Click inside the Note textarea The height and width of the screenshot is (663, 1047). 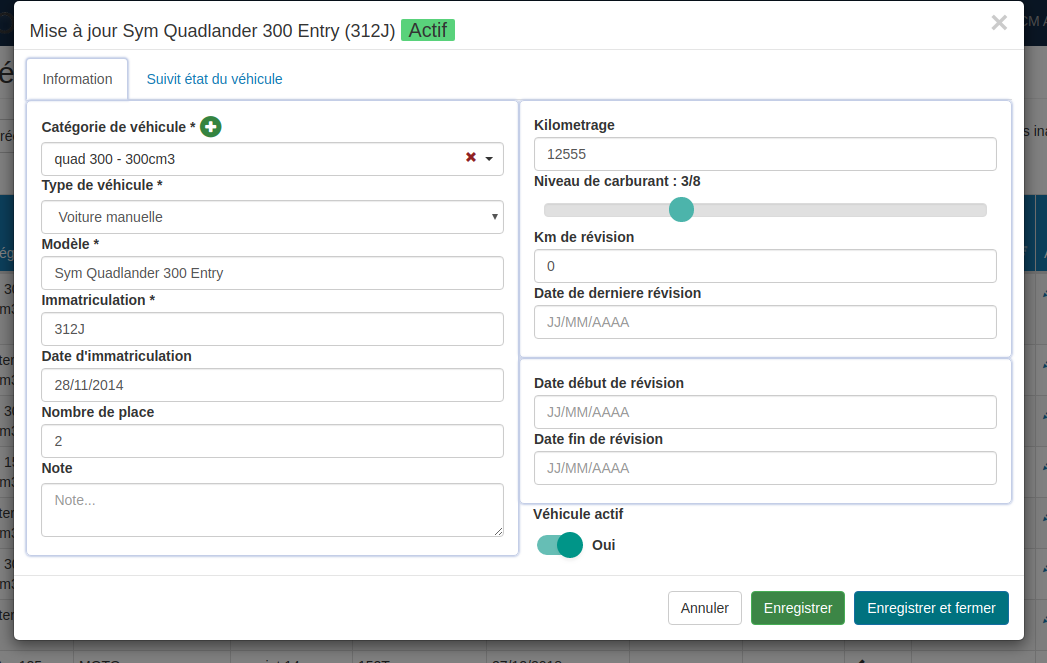(272, 510)
